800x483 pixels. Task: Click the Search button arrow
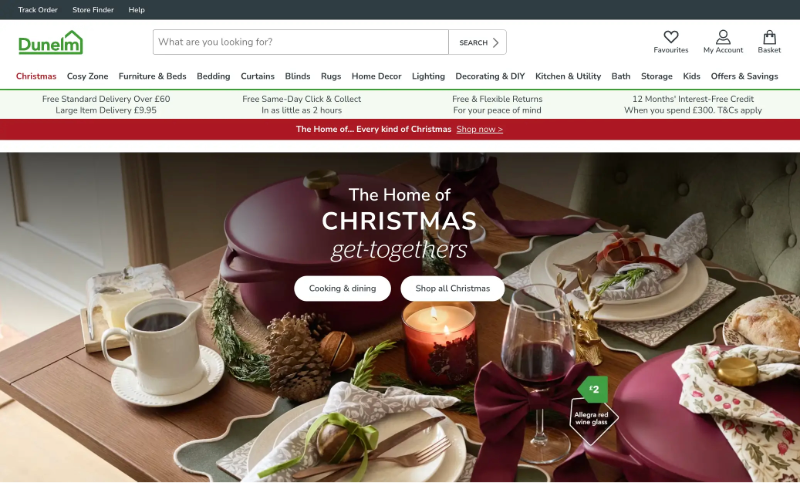[x=495, y=42]
